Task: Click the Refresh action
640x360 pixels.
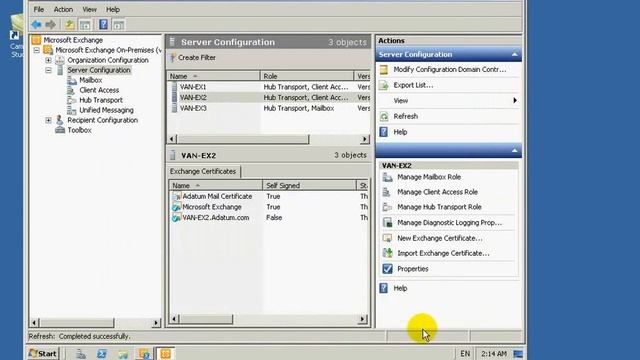Action: pyautogui.click(x=405, y=116)
